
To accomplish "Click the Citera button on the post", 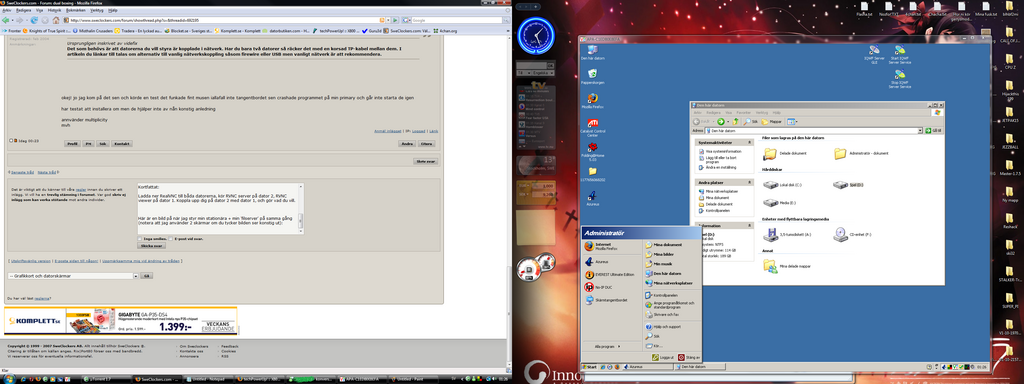I will pyautogui.click(x=426, y=143).
